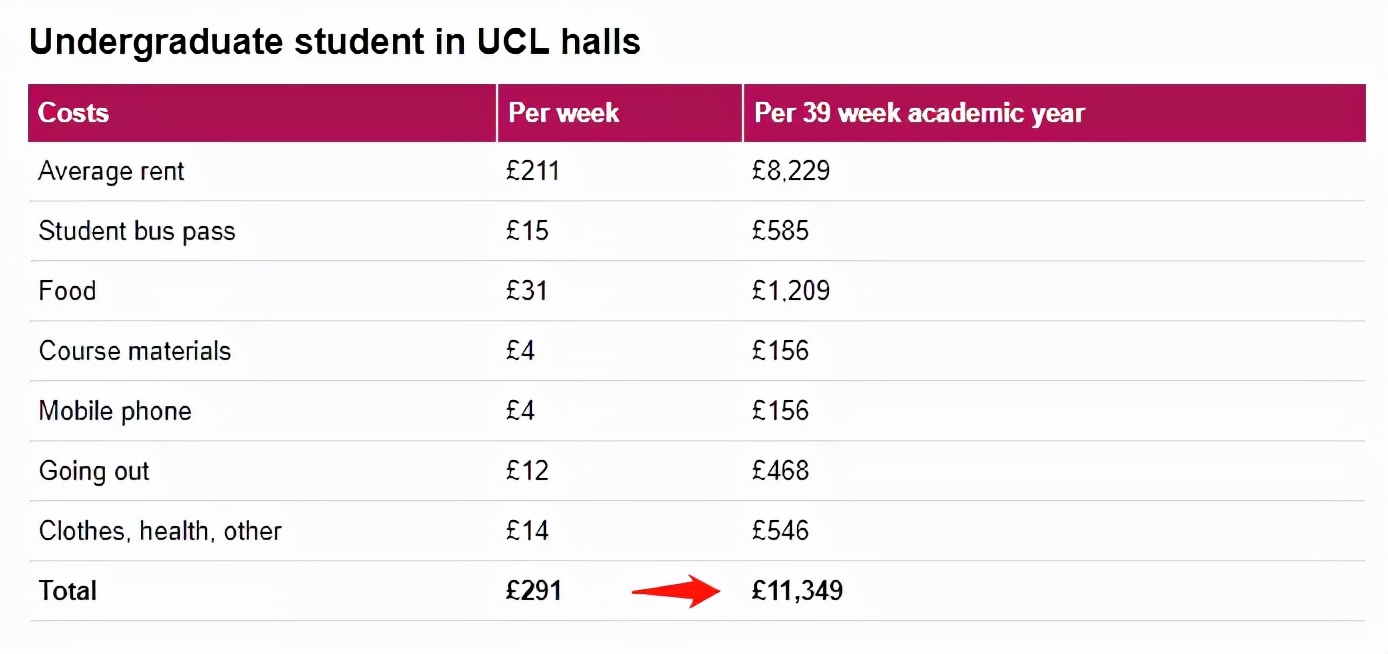The height and width of the screenshot is (654, 1388).
Task: Click the £1,209 yearly food value
Action: click(x=791, y=291)
